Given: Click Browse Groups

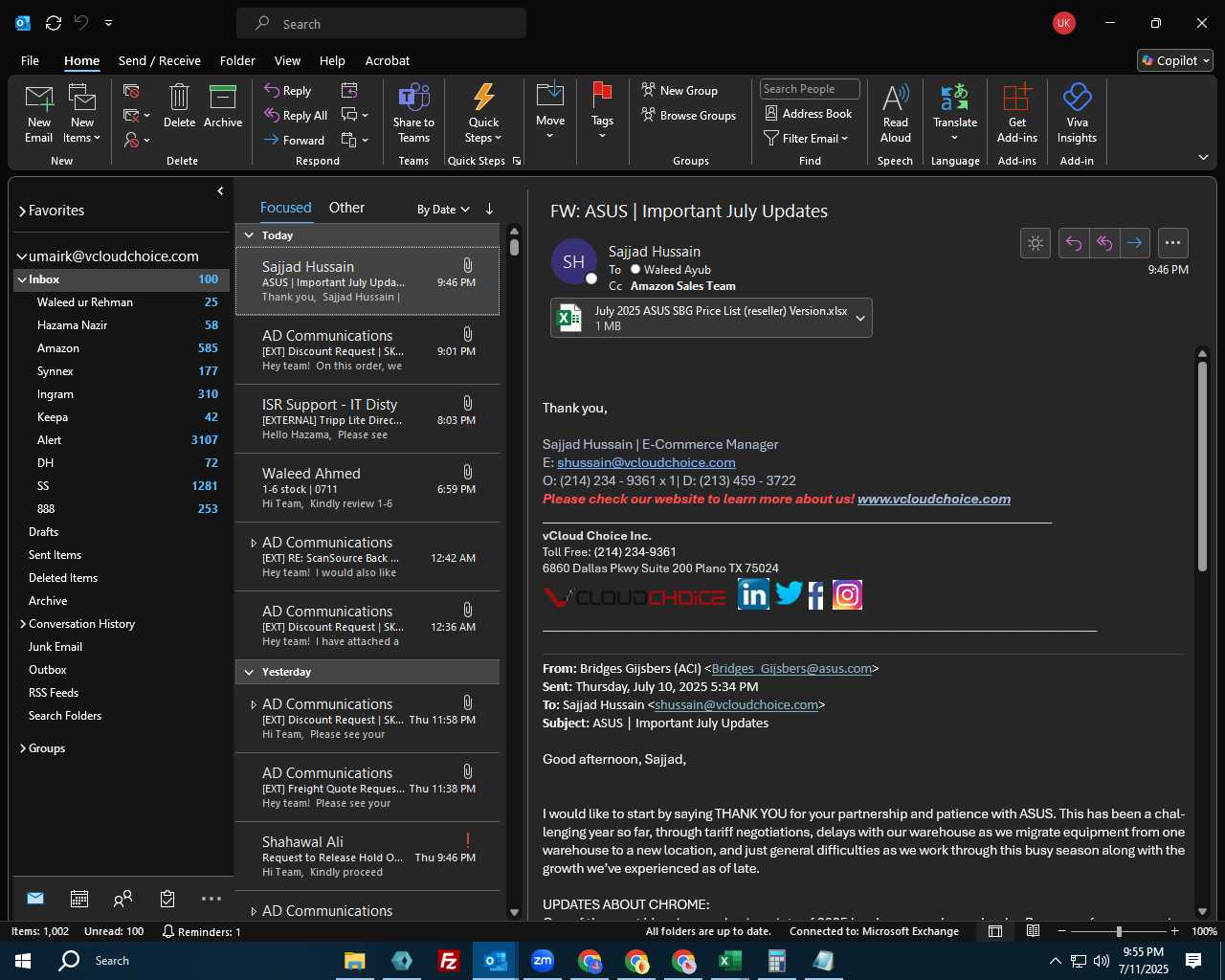Looking at the screenshot, I should (689, 115).
